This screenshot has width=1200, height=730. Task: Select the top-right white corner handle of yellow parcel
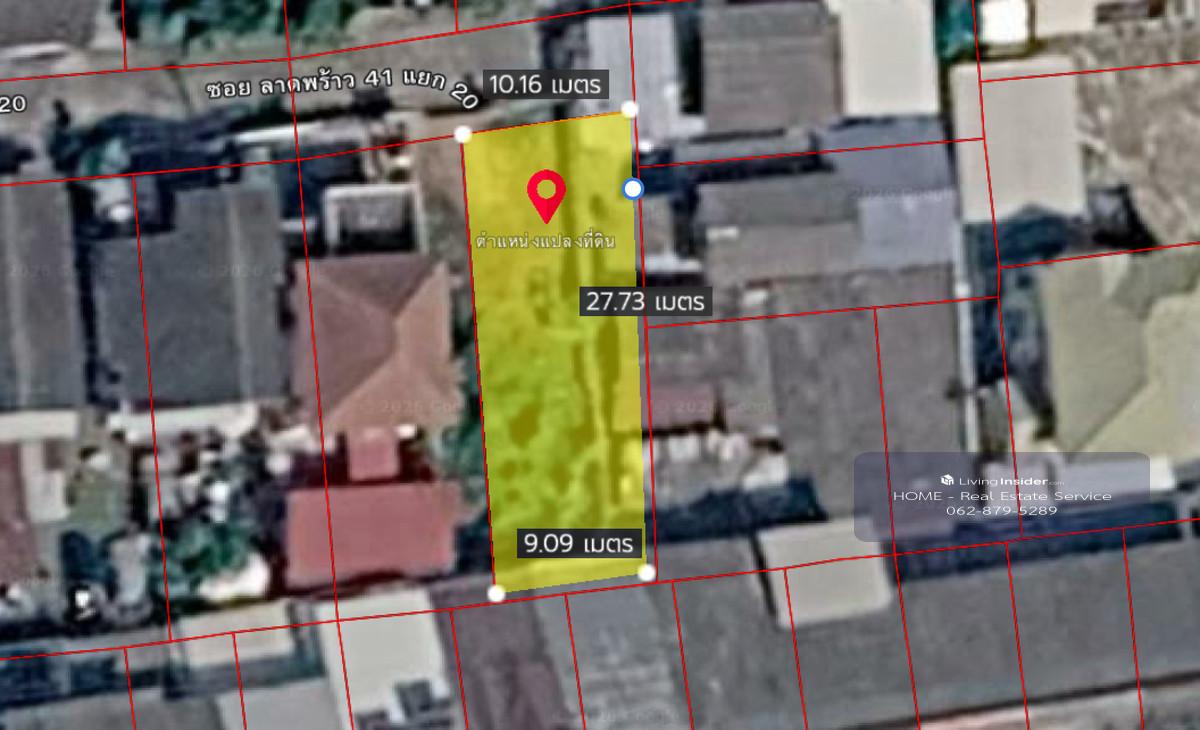coord(629,108)
